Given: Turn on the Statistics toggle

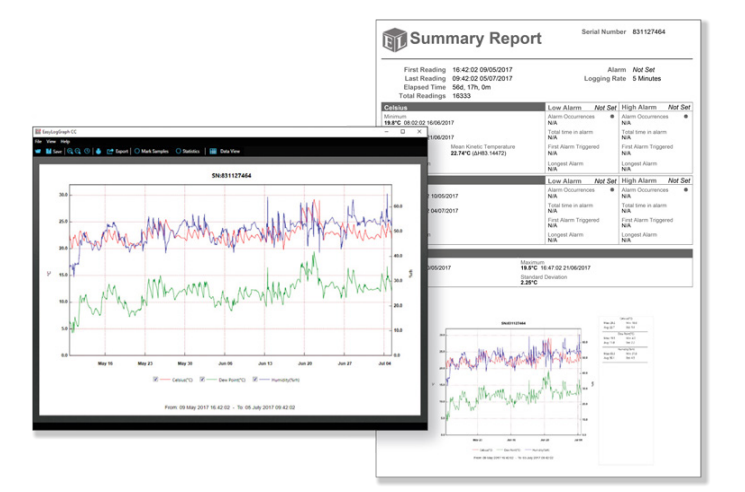Looking at the screenshot, I should (x=178, y=151).
